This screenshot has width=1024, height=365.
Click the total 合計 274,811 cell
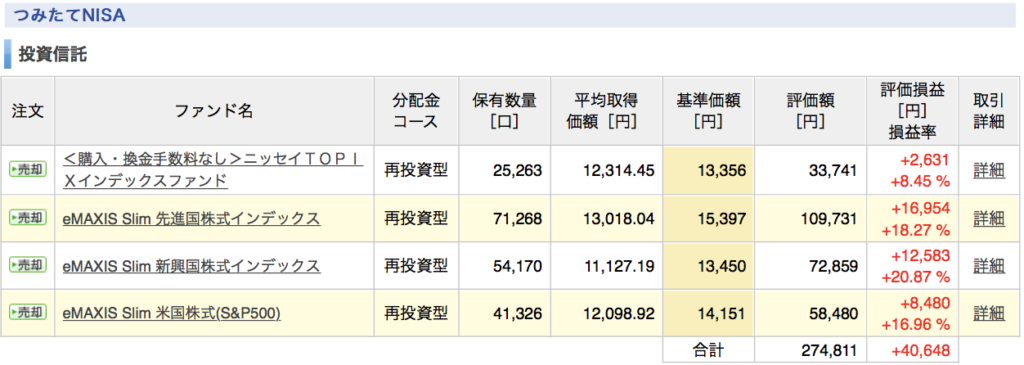click(810, 350)
